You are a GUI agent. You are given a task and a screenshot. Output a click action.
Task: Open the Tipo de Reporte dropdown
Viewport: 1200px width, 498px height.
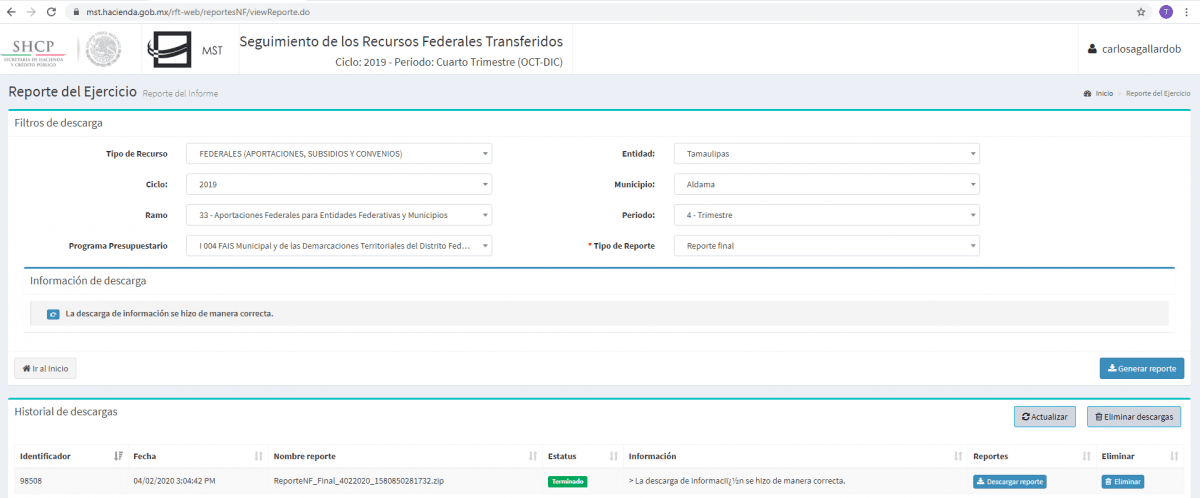point(826,246)
